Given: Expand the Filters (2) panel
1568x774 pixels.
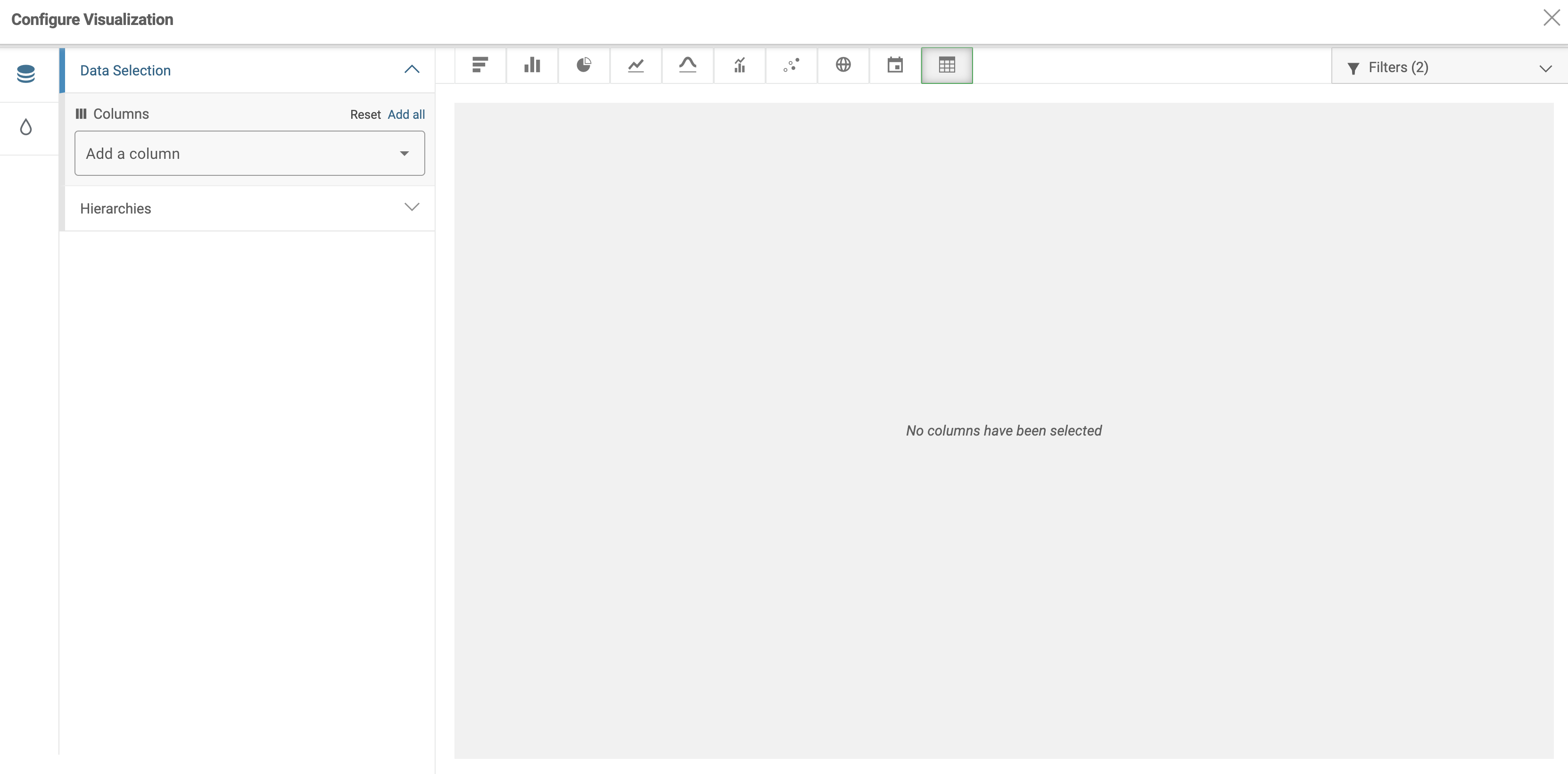Looking at the screenshot, I should point(1449,67).
